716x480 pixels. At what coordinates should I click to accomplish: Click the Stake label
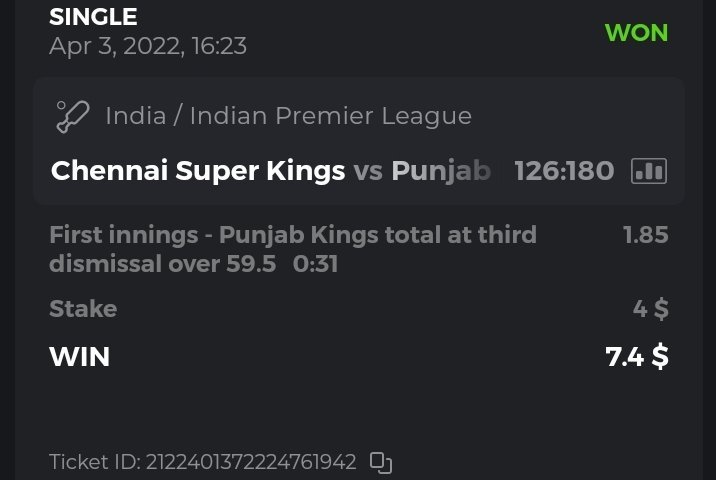83,309
